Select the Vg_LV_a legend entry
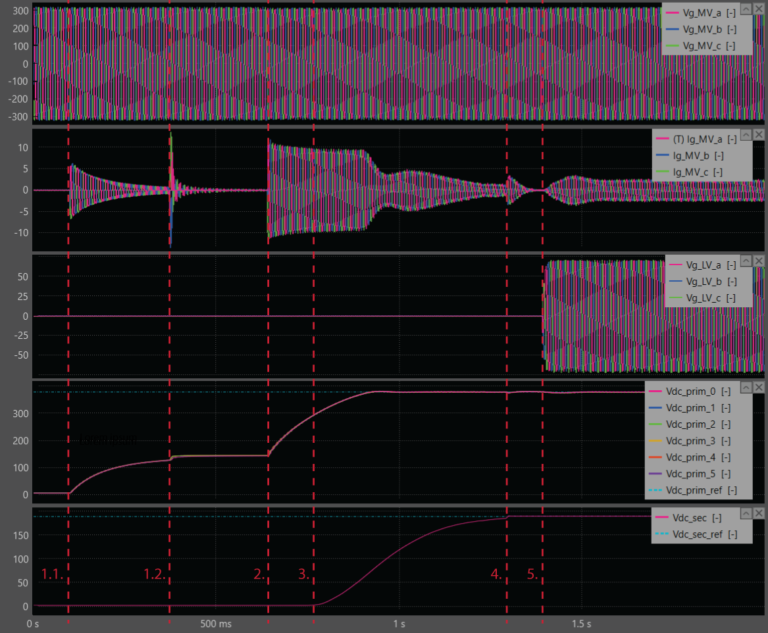768x633 pixels. click(709, 265)
